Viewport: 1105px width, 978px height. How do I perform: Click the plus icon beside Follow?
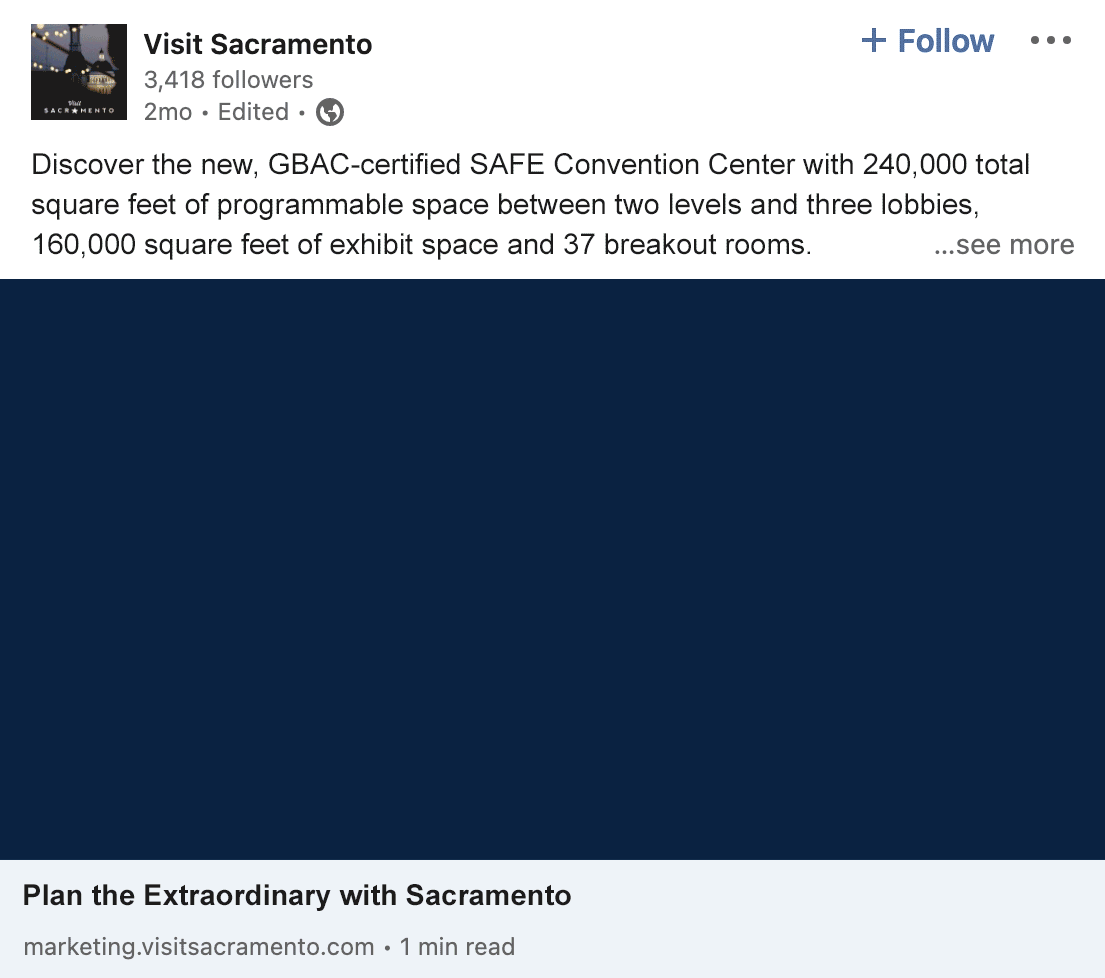coord(874,40)
